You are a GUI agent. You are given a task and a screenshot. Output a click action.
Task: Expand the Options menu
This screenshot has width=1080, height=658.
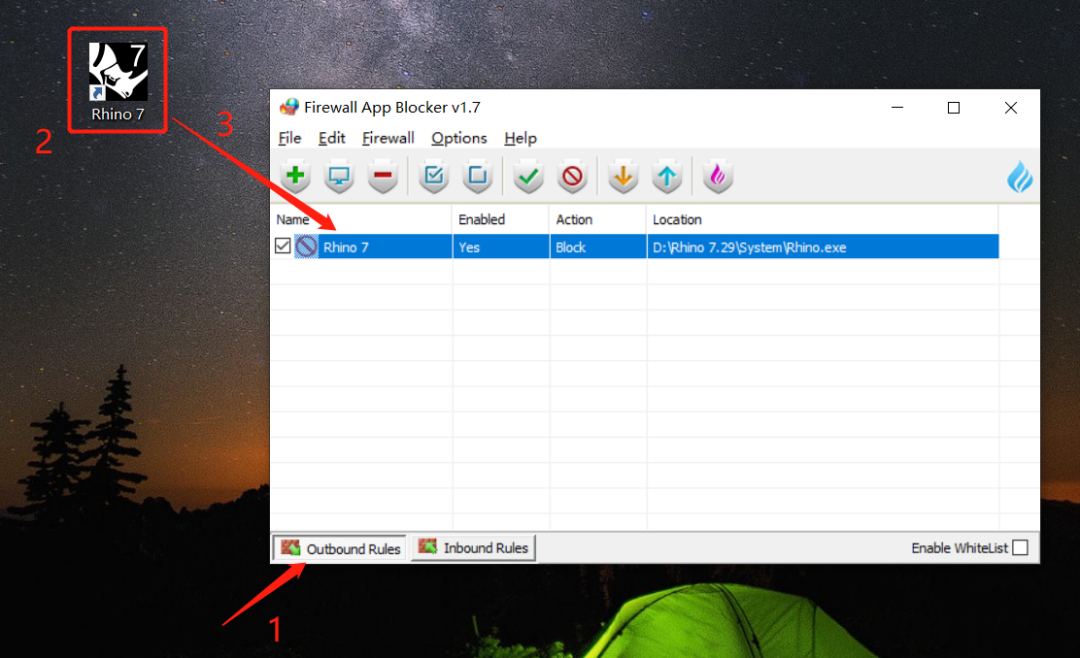click(459, 138)
